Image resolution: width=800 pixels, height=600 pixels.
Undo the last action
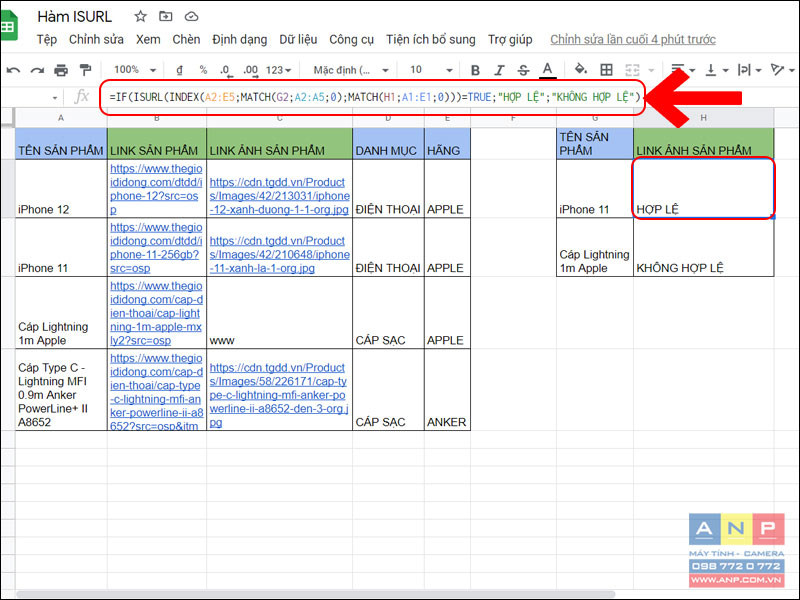(x=14, y=70)
